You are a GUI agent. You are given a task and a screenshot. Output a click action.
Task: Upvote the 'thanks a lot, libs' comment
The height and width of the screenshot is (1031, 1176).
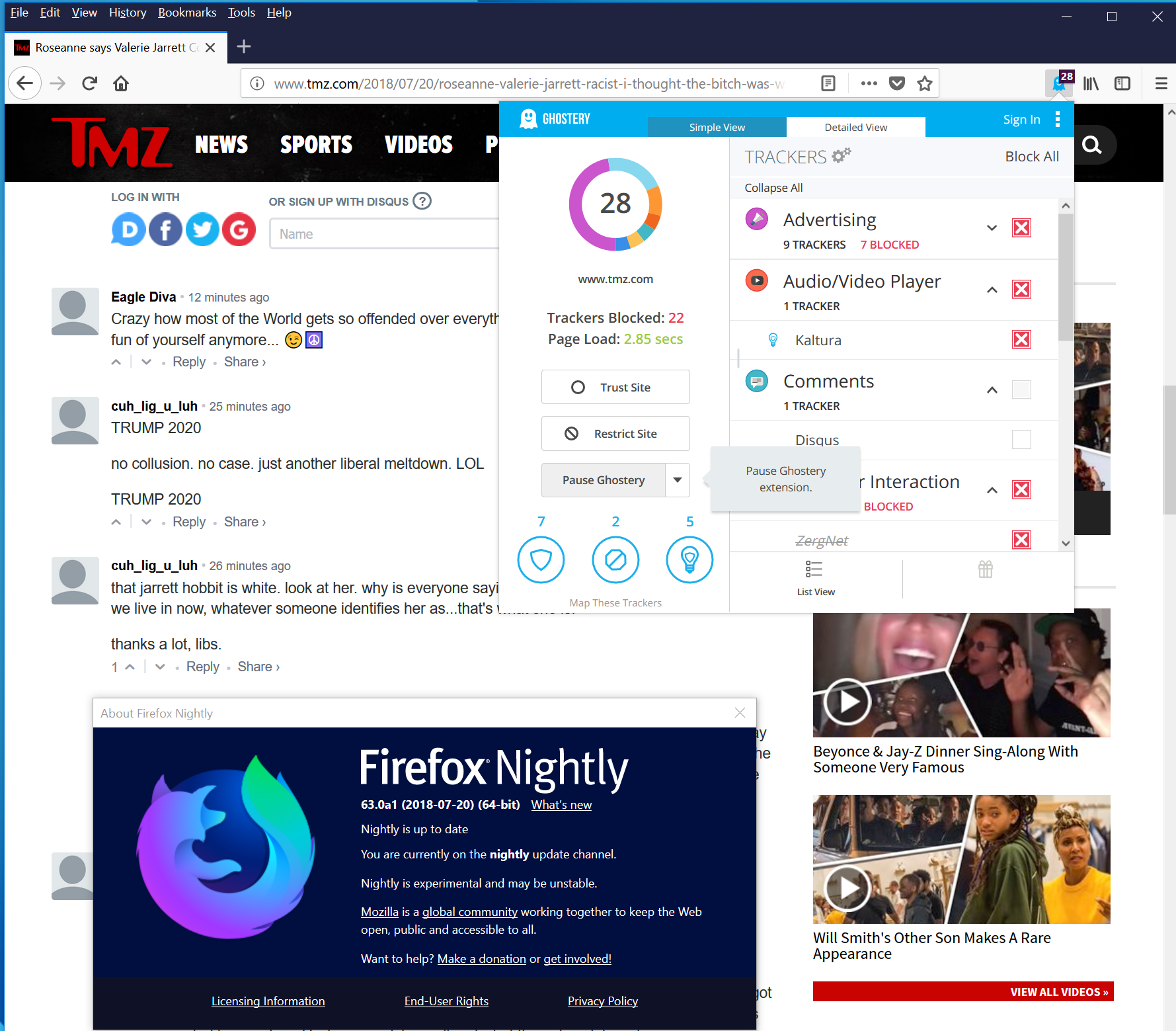(130, 667)
